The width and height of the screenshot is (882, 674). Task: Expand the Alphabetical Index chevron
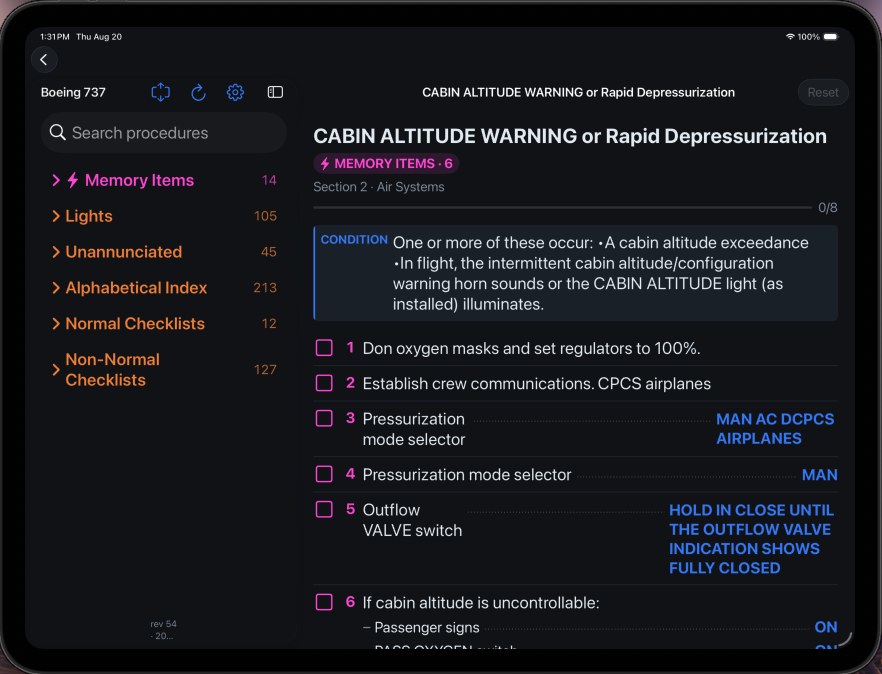tap(56, 288)
